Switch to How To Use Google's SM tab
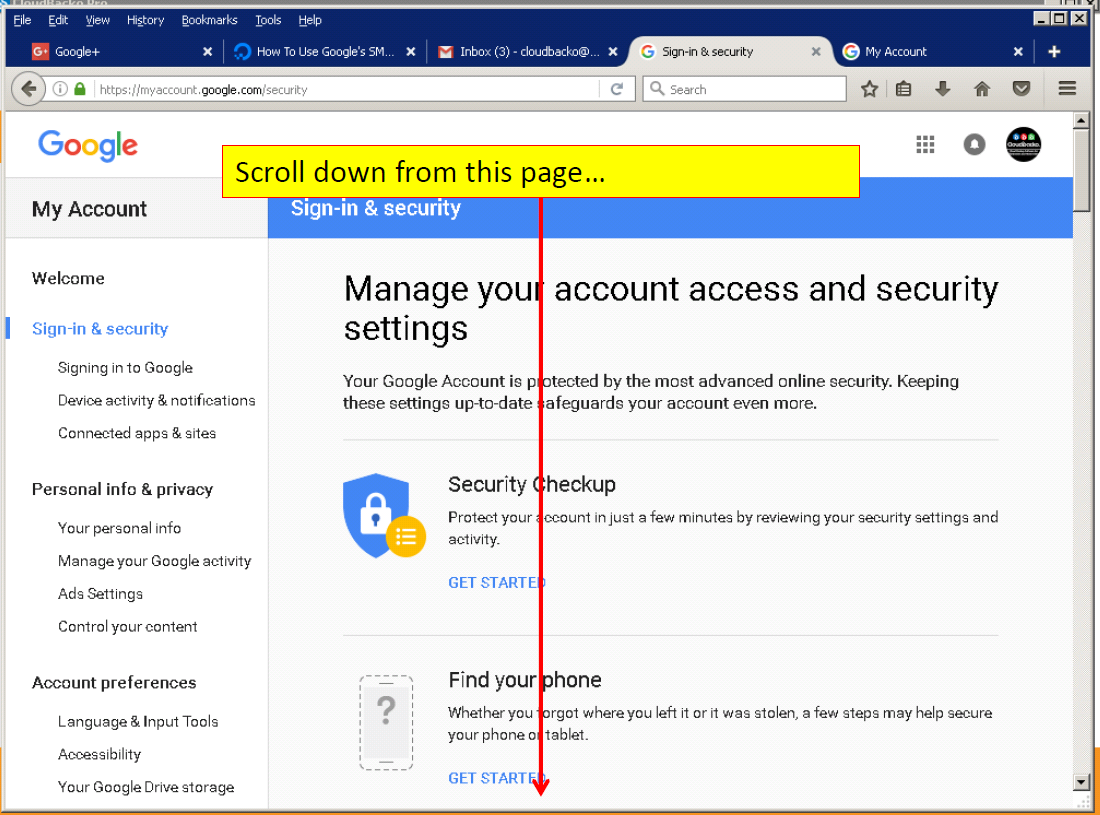The width and height of the screenshot is (1100, 815). (x=324, y=51)
